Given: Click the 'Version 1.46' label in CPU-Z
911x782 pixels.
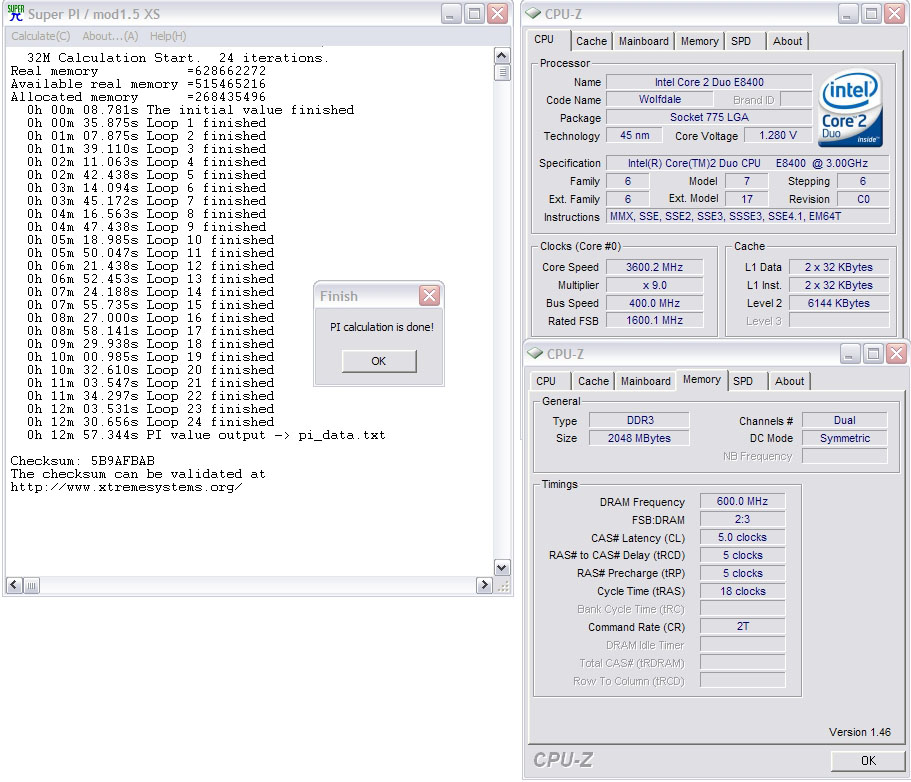Looking at the screenshot, I should point(860,732).
